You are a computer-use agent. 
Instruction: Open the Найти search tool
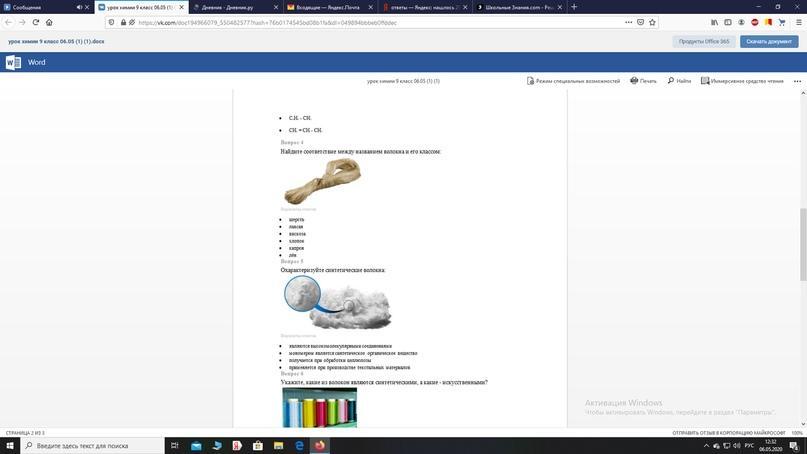coord(679,81)
